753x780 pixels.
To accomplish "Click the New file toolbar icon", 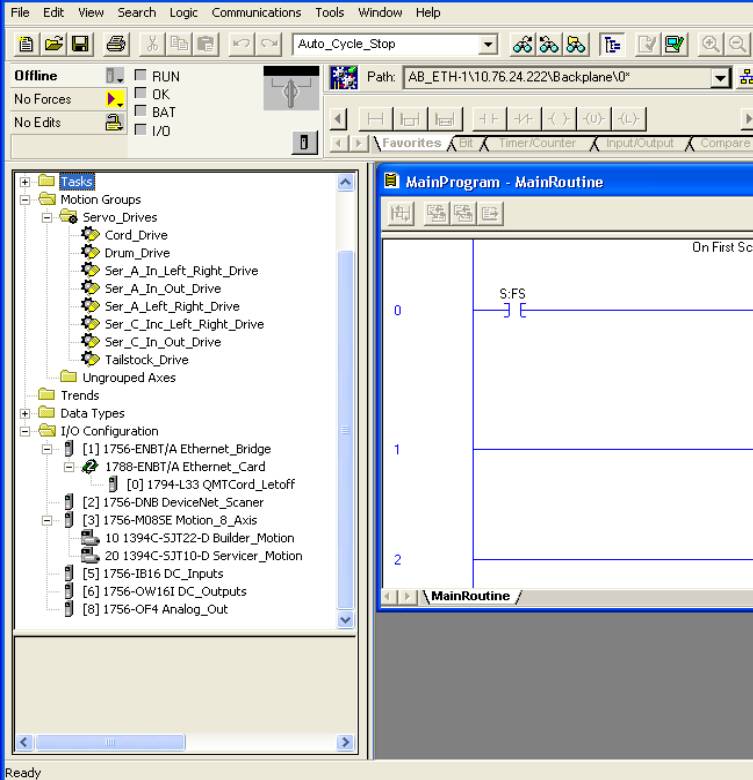I will (26, 44).
